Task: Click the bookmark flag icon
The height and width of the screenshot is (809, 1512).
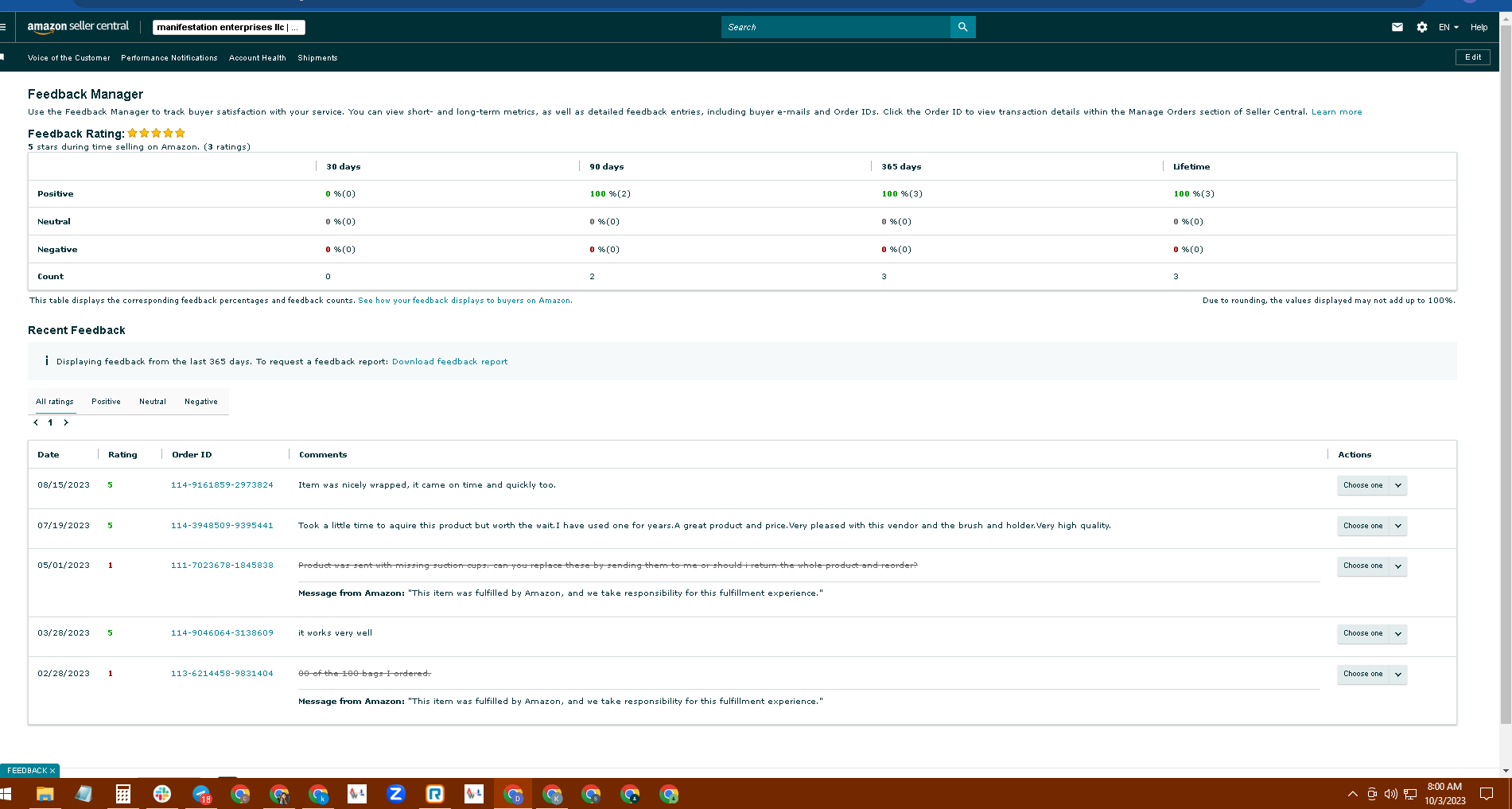Action: coord(2,57)
